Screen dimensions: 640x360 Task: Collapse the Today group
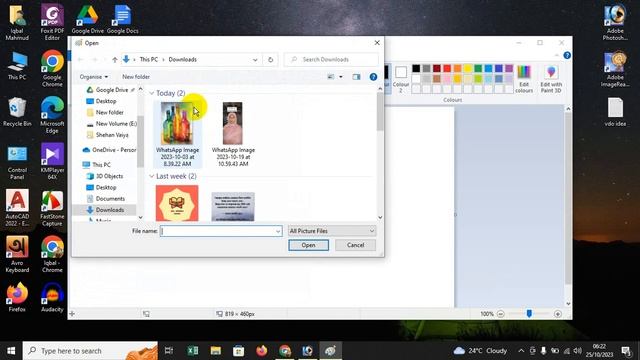click(151, 93)
